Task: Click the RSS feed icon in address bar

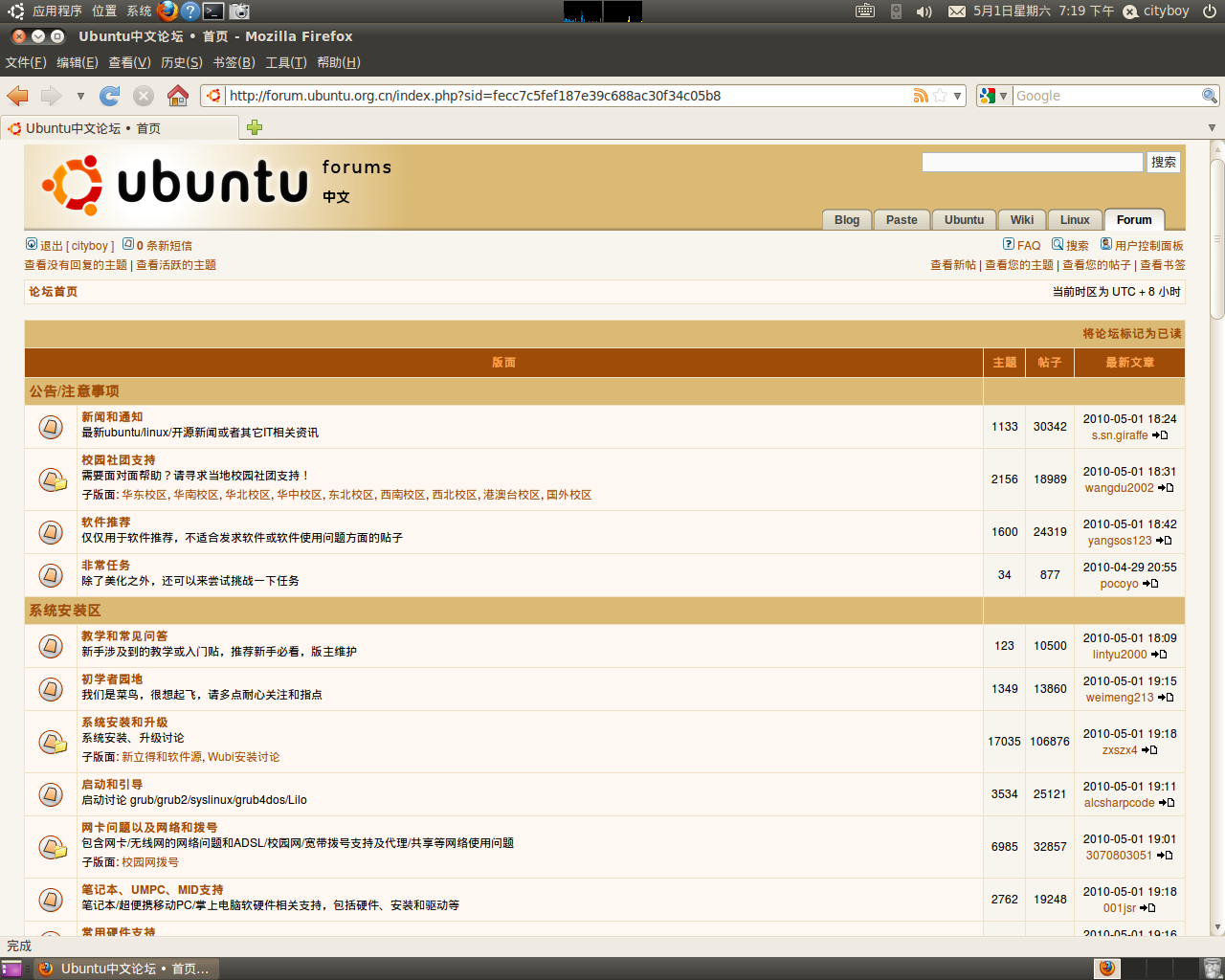Action: pos(921,96)
